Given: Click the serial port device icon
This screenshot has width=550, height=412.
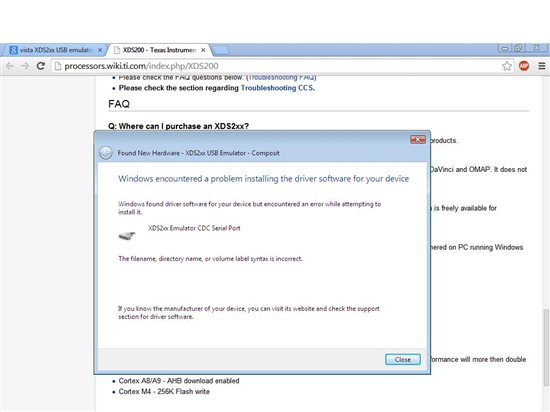Looking at the screenshot, I should [x=127, y=236].
